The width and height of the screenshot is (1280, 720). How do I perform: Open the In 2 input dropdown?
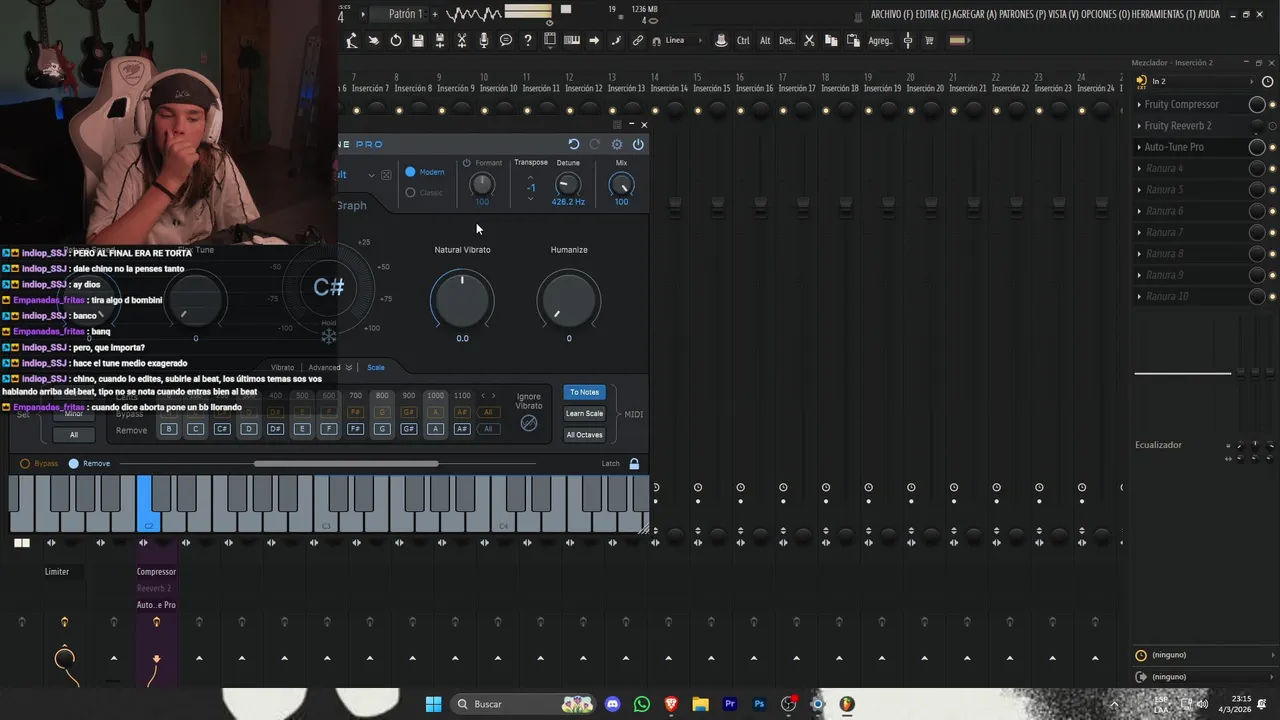coord(1204,82)
